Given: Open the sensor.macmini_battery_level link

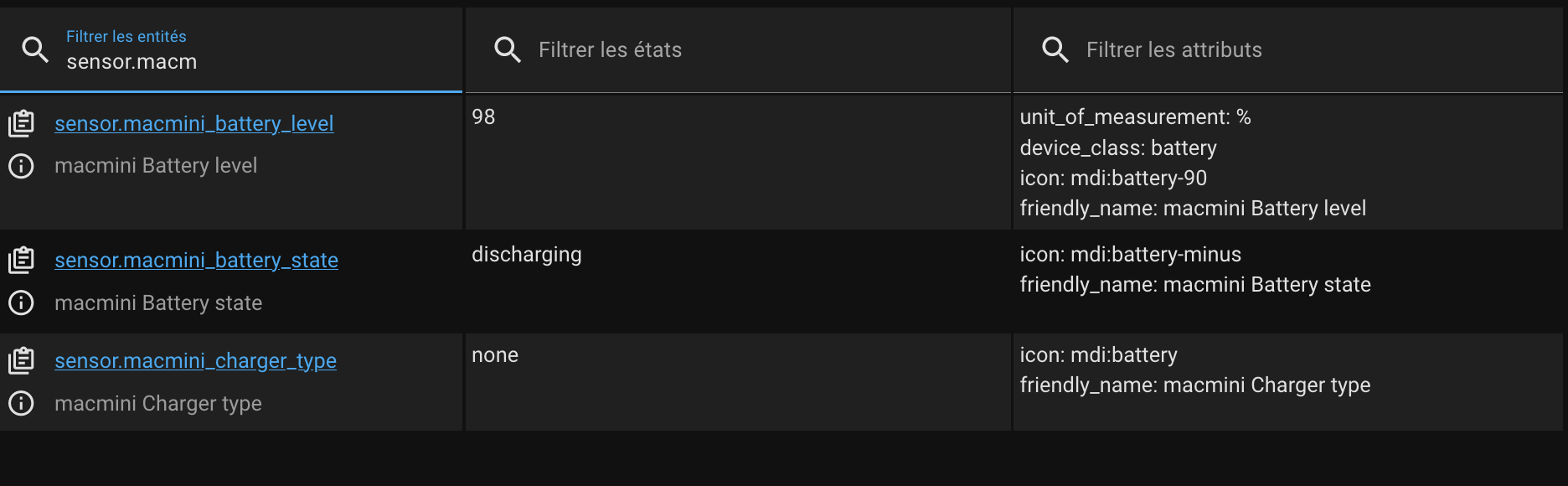Looking at the screenshot, I should tap(194, 123).
